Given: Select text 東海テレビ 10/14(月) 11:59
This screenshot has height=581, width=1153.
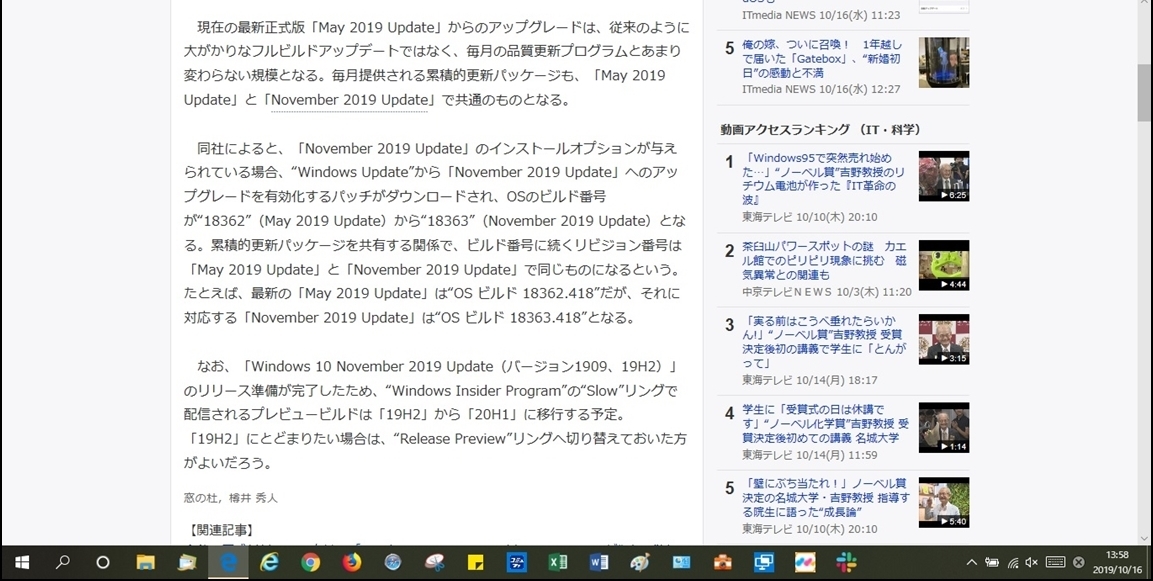Looking at the screenshot, I should click(x=810, y=455).
